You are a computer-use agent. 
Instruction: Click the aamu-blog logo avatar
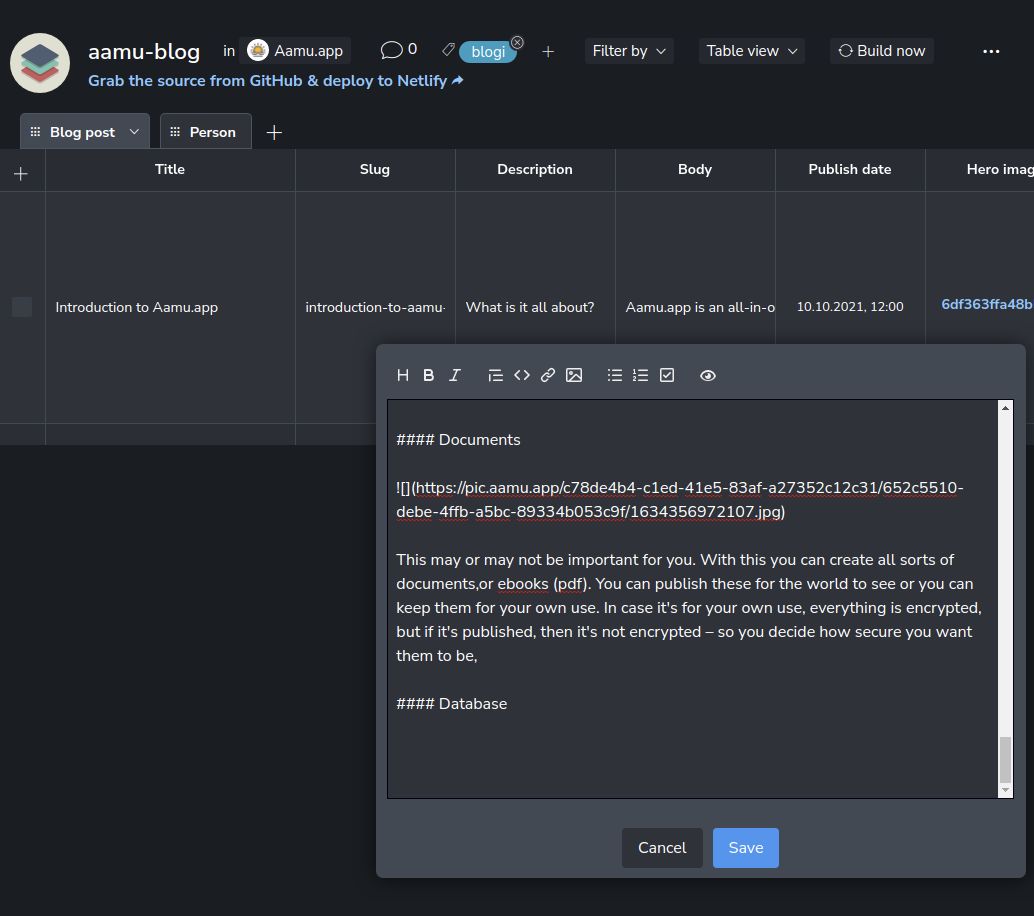pyautogui.click(x=40, y=63)
